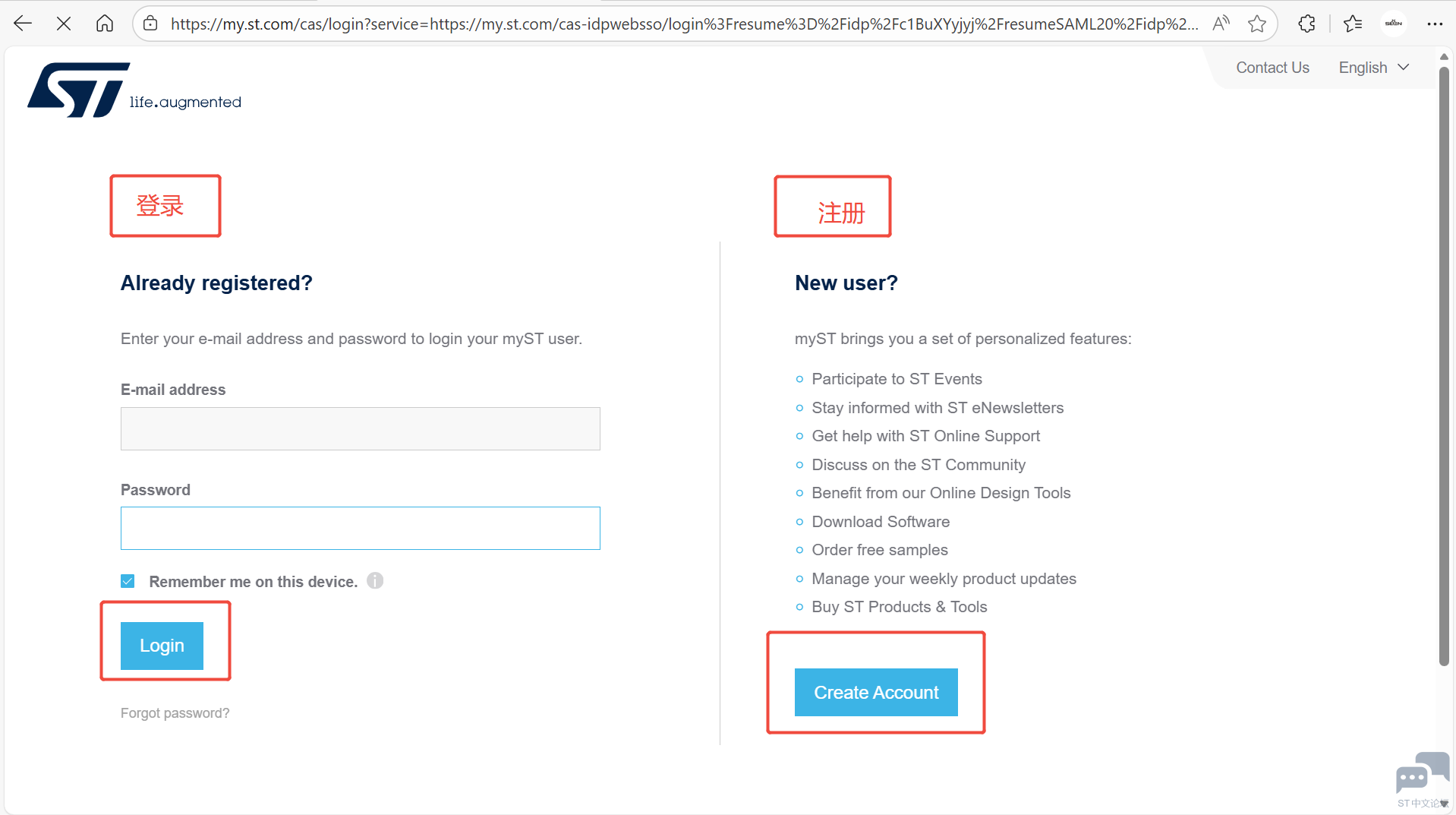
Task: Open the Contact Us link
Action: [x=1272, y=68]
